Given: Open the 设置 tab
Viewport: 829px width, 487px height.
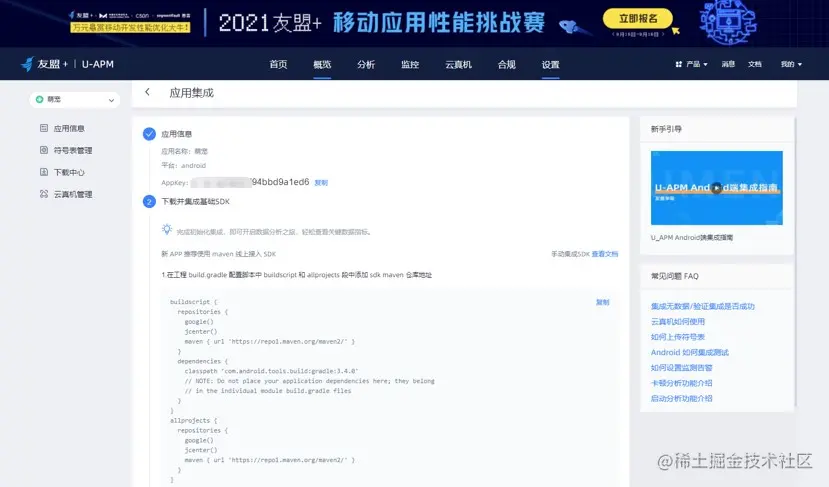Looking at the screenshot, I should coord(550,65).
